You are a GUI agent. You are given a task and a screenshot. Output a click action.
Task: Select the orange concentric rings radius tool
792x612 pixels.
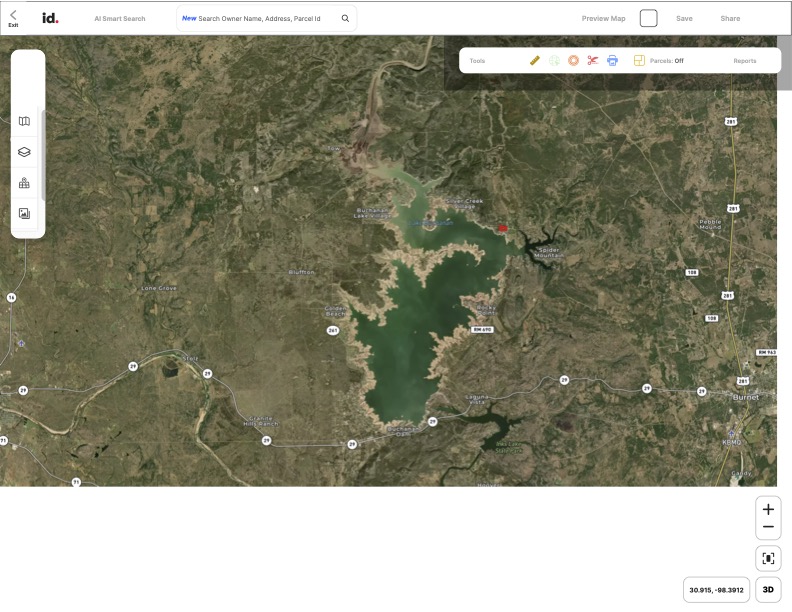tap(573, 61)
